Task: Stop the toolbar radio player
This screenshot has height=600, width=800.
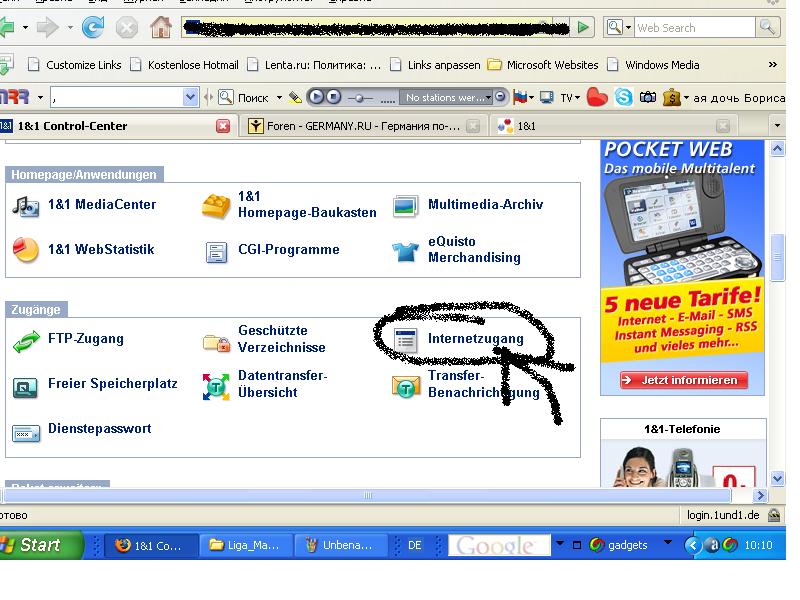Action: pyautogui.click(x=333, y=96)
